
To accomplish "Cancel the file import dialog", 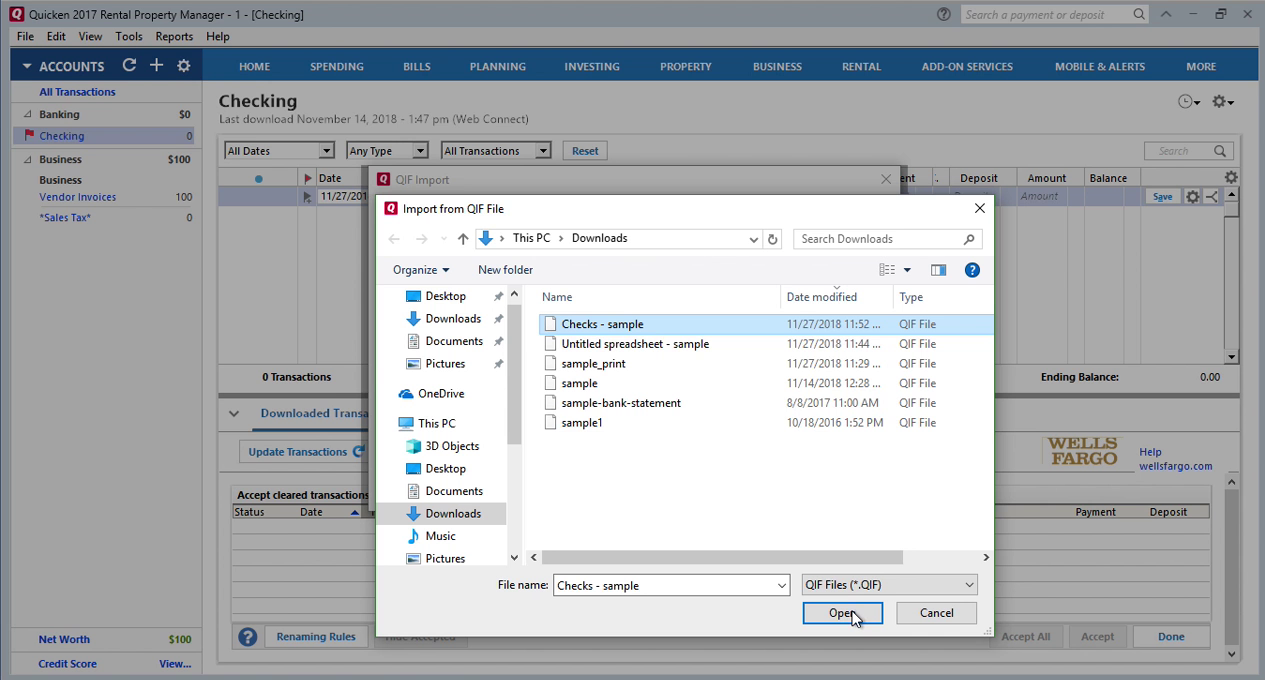I will (936, 613).
